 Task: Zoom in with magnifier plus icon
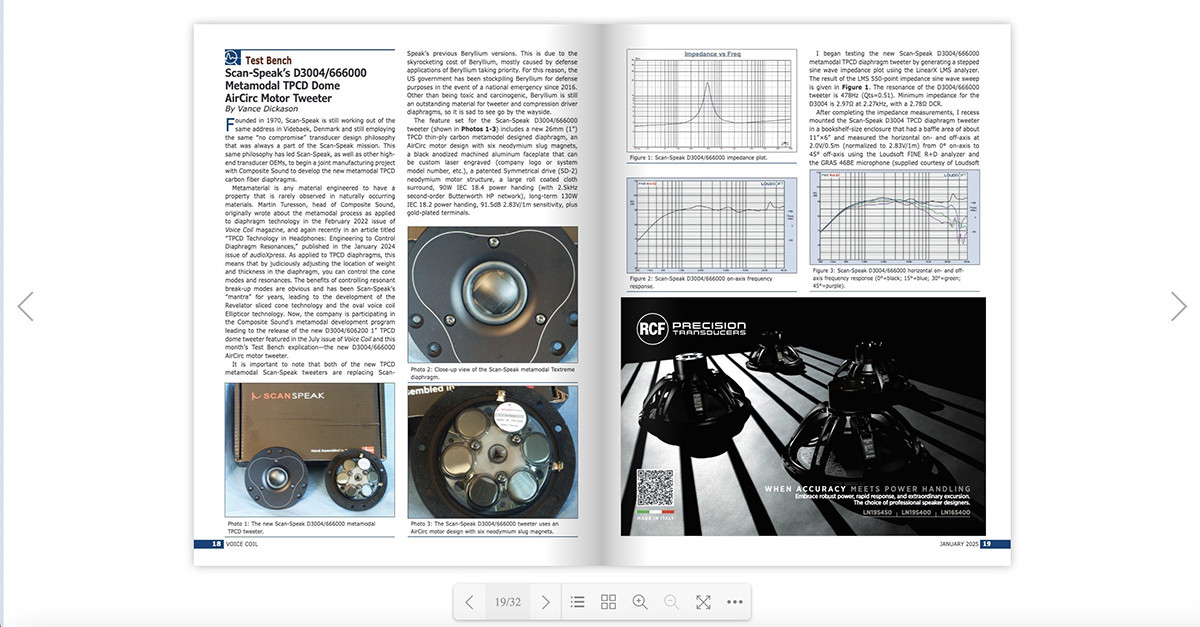pos(640,602)
